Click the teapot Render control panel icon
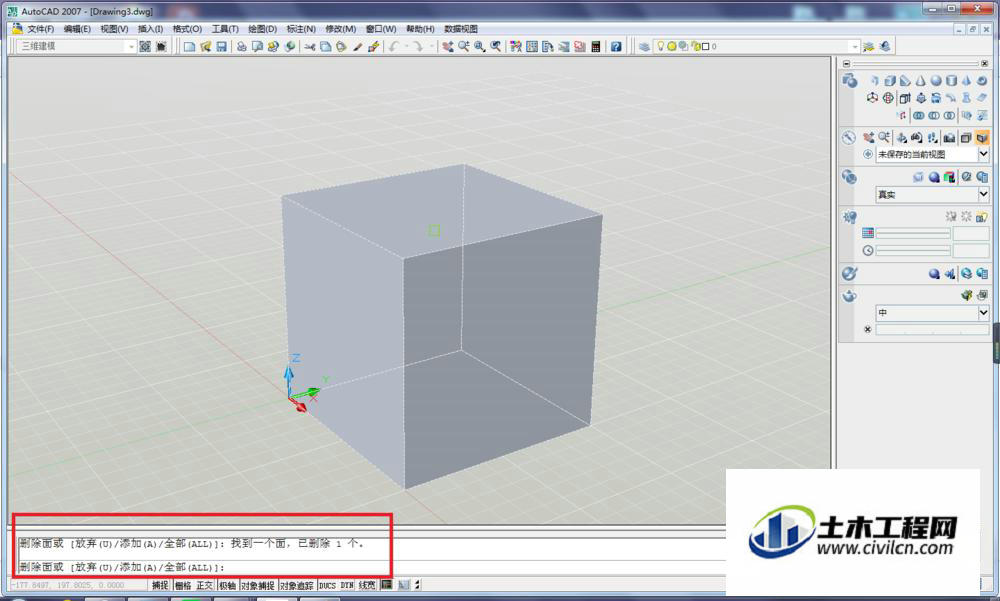Image resolution: width=1000 pixels, height=601 pixels. 849,296
